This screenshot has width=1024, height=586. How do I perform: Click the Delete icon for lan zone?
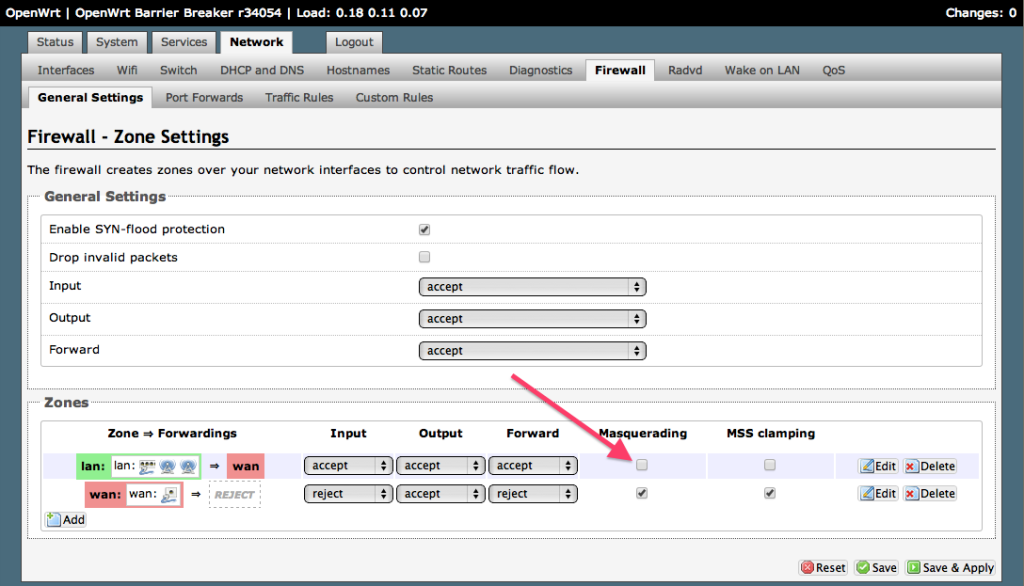911,466
